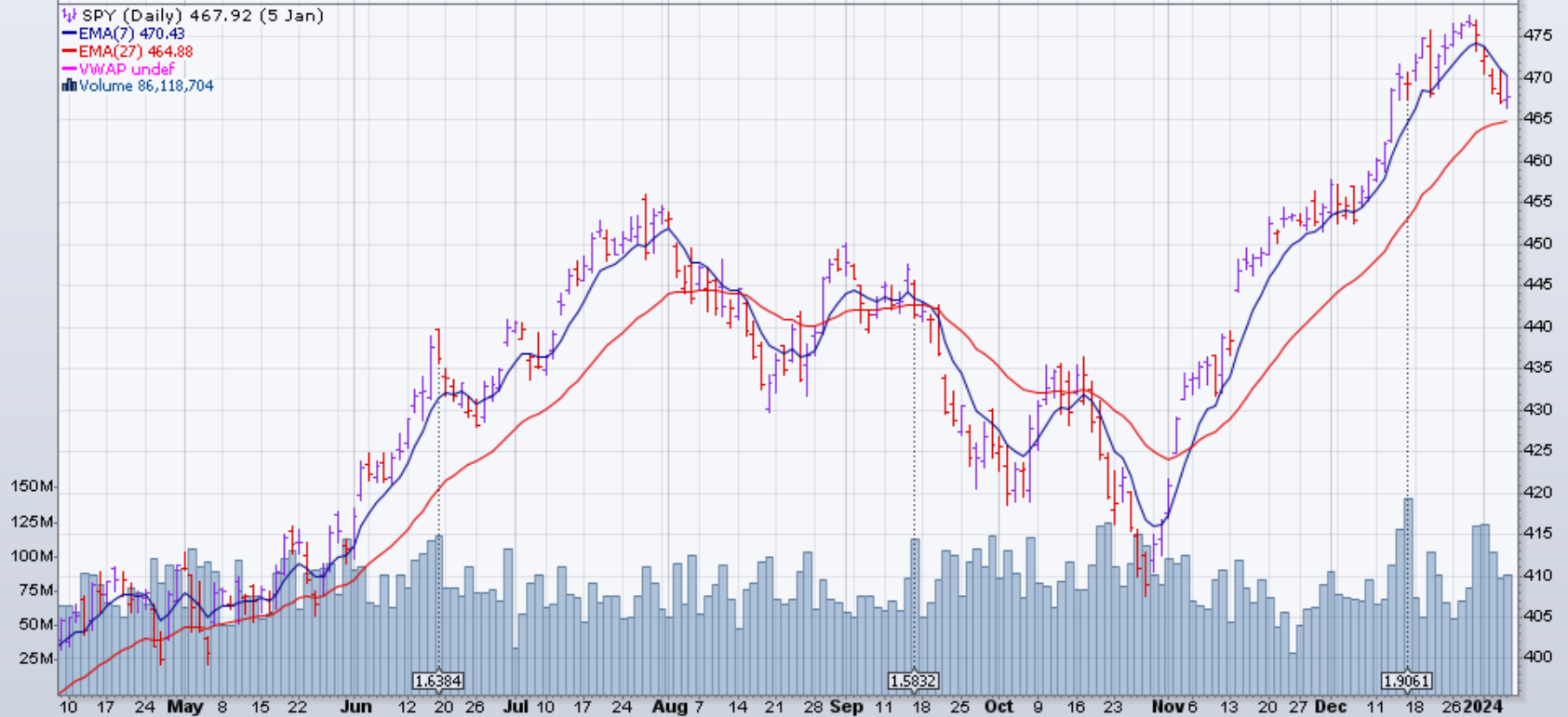Click the Volume bars icon in legend

(69, 86)
